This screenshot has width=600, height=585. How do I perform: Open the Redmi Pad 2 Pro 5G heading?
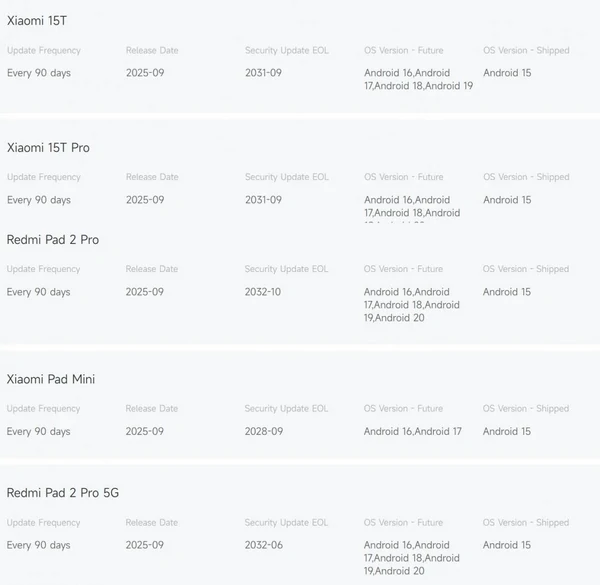click(63, 493)
